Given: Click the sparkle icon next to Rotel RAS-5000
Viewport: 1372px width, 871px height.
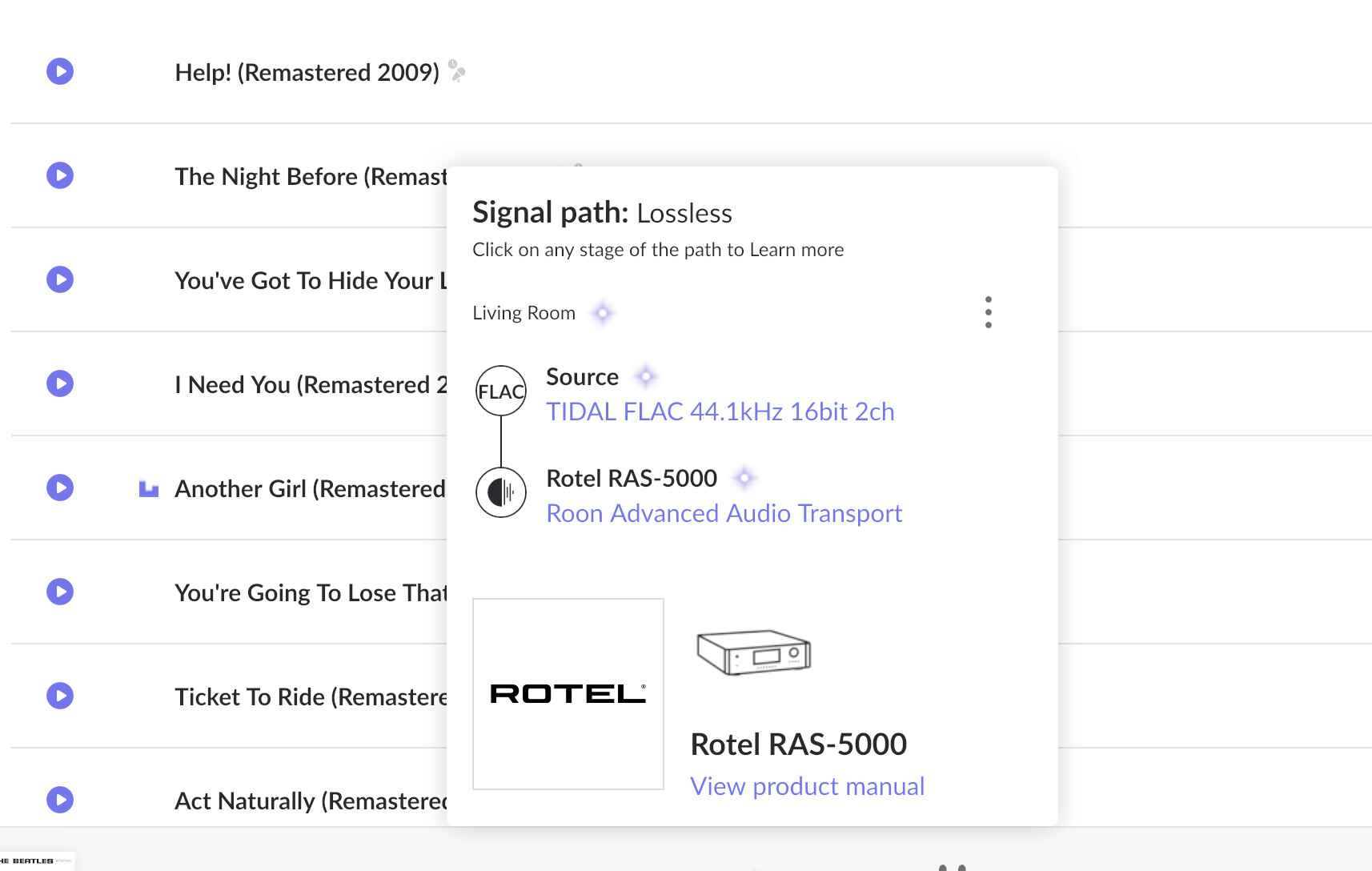Looking at the screenshot, I should pos(744,478).
